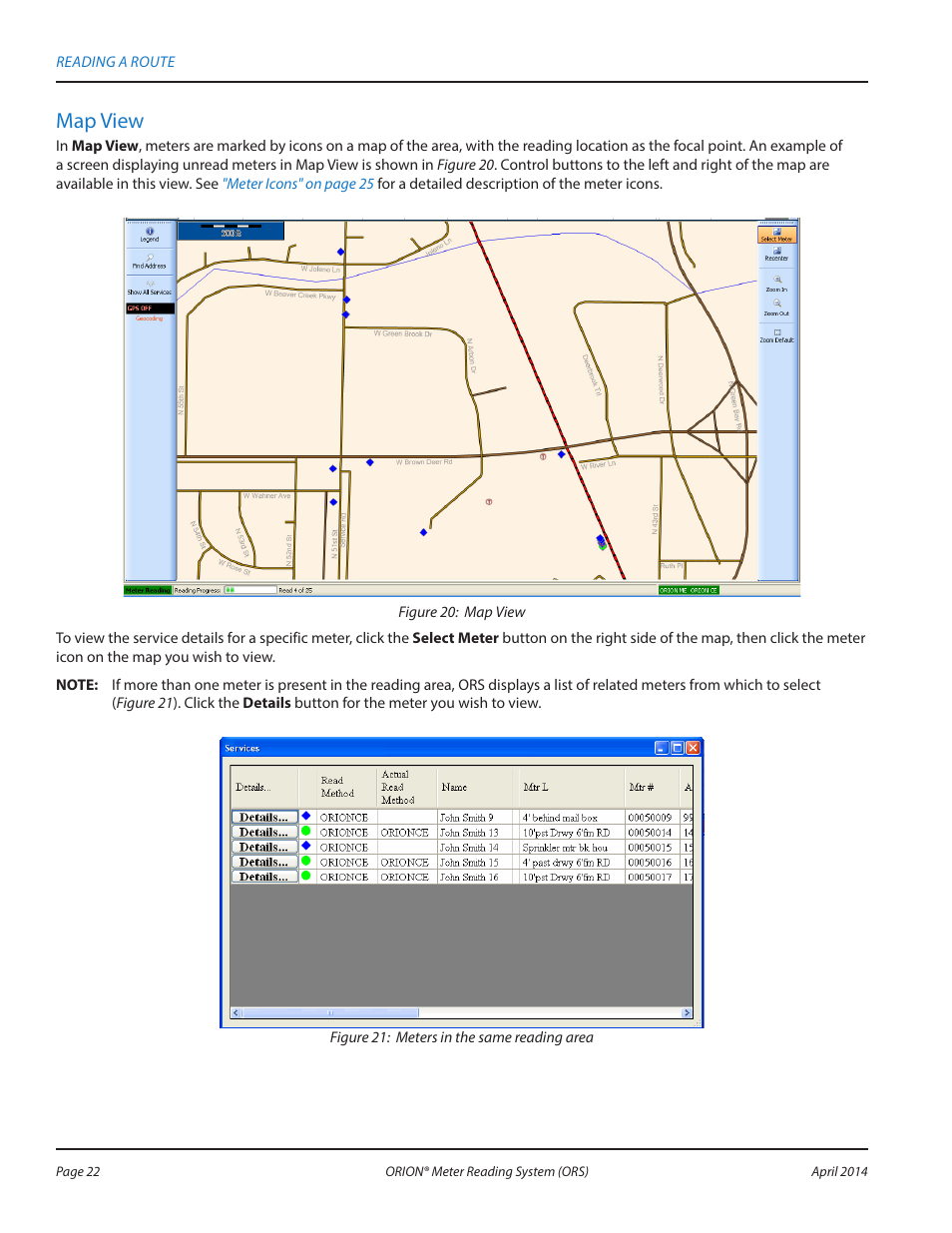Select cell "4' behind mail box"

point(571,818)
